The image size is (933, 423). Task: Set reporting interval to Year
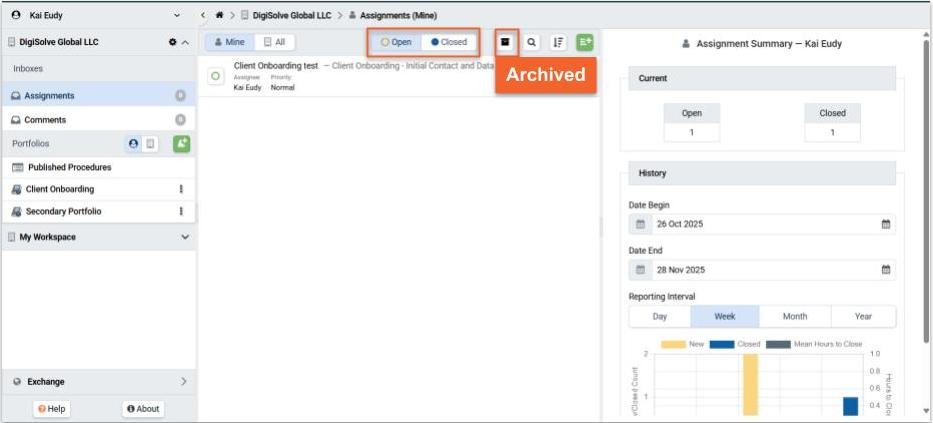[863, 317]
